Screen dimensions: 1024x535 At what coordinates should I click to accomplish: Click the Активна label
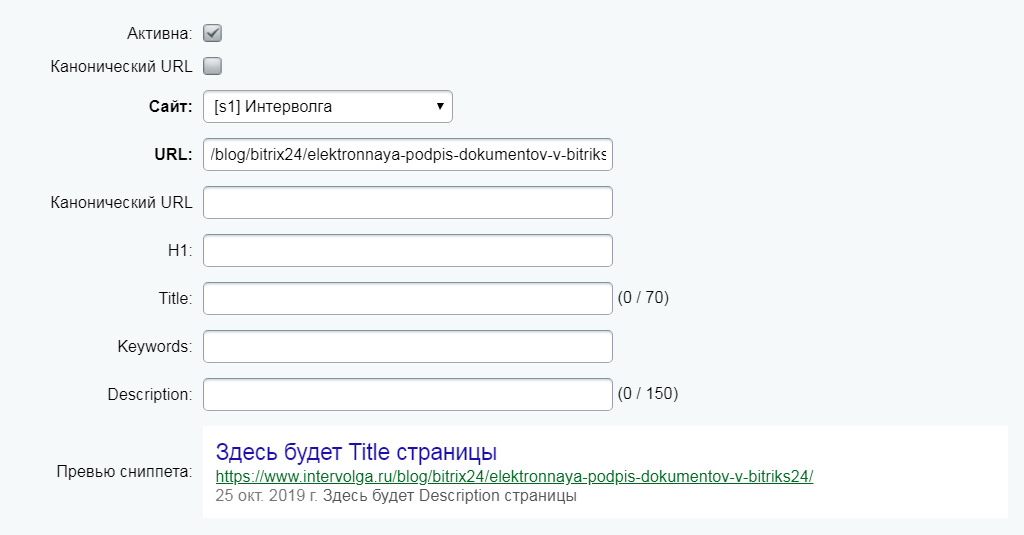(x=159, y=33)
